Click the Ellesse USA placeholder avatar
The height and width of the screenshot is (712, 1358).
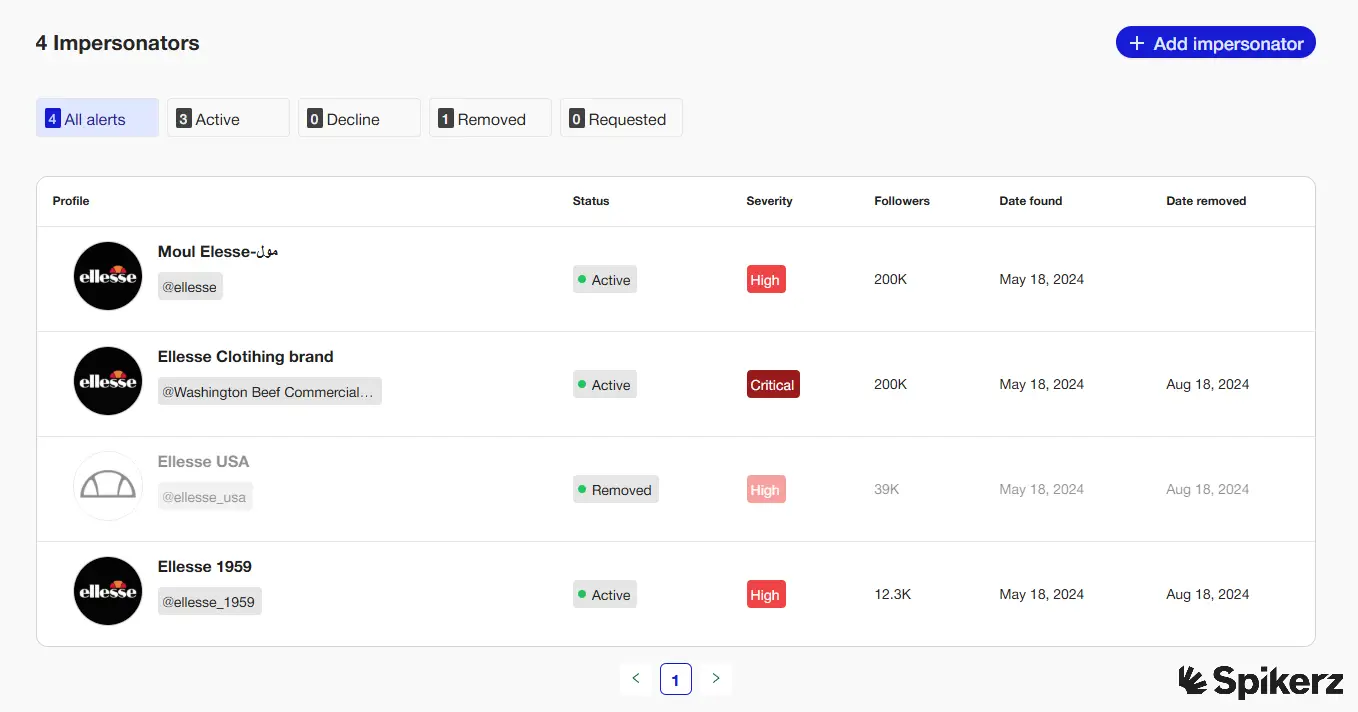click(108, 486)
